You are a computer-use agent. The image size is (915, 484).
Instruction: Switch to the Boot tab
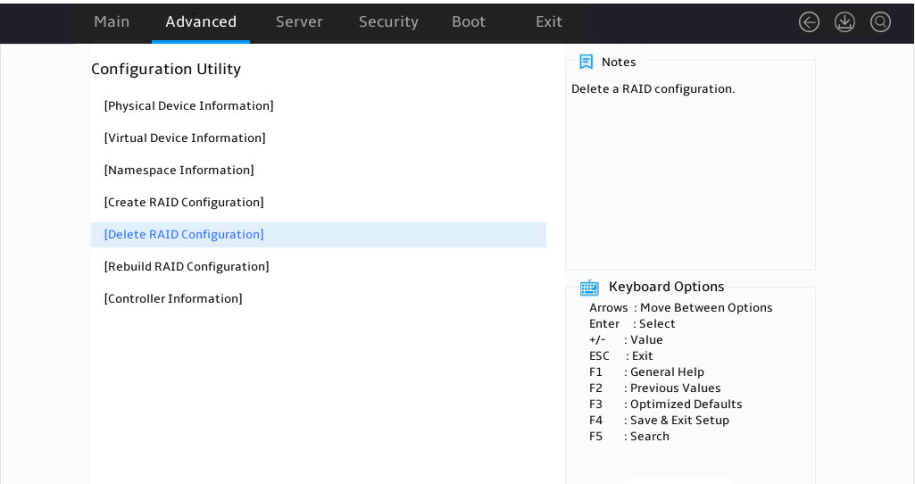[468, 22]
